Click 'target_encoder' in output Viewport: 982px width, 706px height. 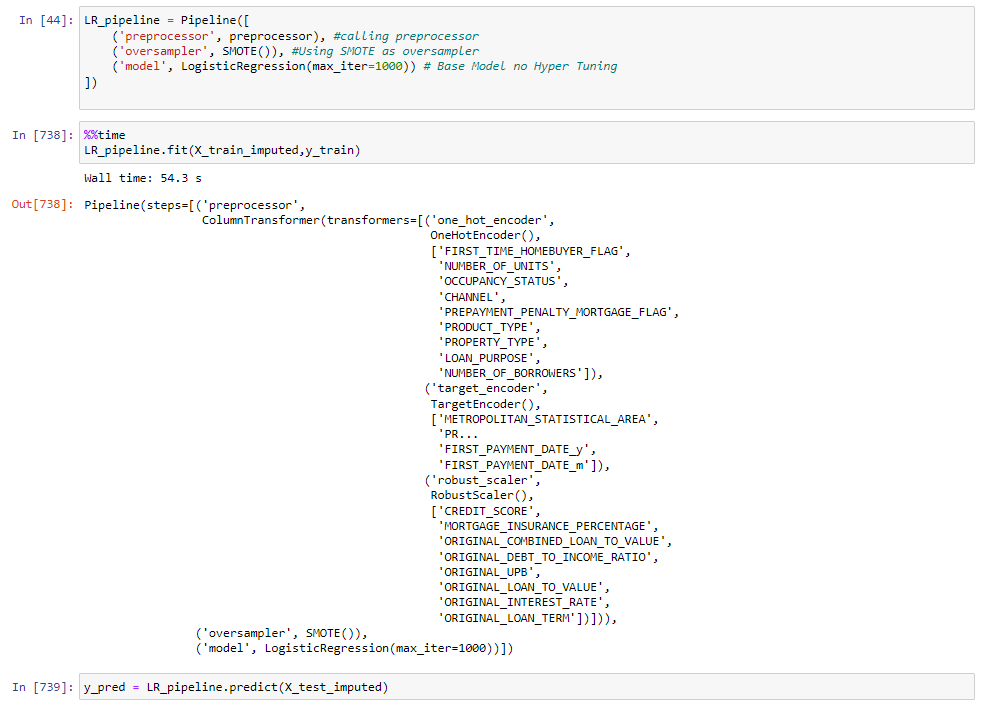tap(486, 388)
